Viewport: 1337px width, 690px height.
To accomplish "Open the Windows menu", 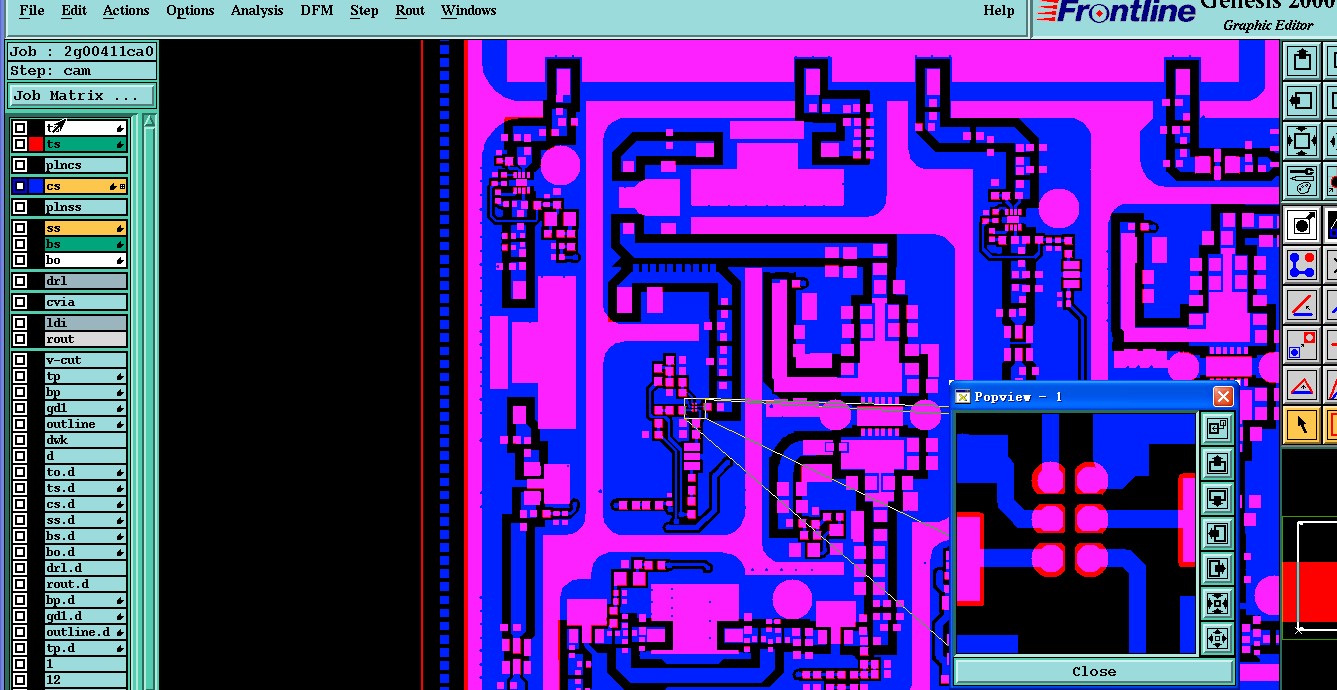I will click(468, 11).
